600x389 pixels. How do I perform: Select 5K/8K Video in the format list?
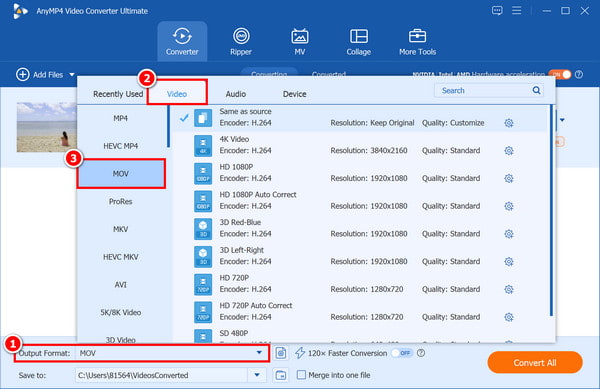point(121,313)
